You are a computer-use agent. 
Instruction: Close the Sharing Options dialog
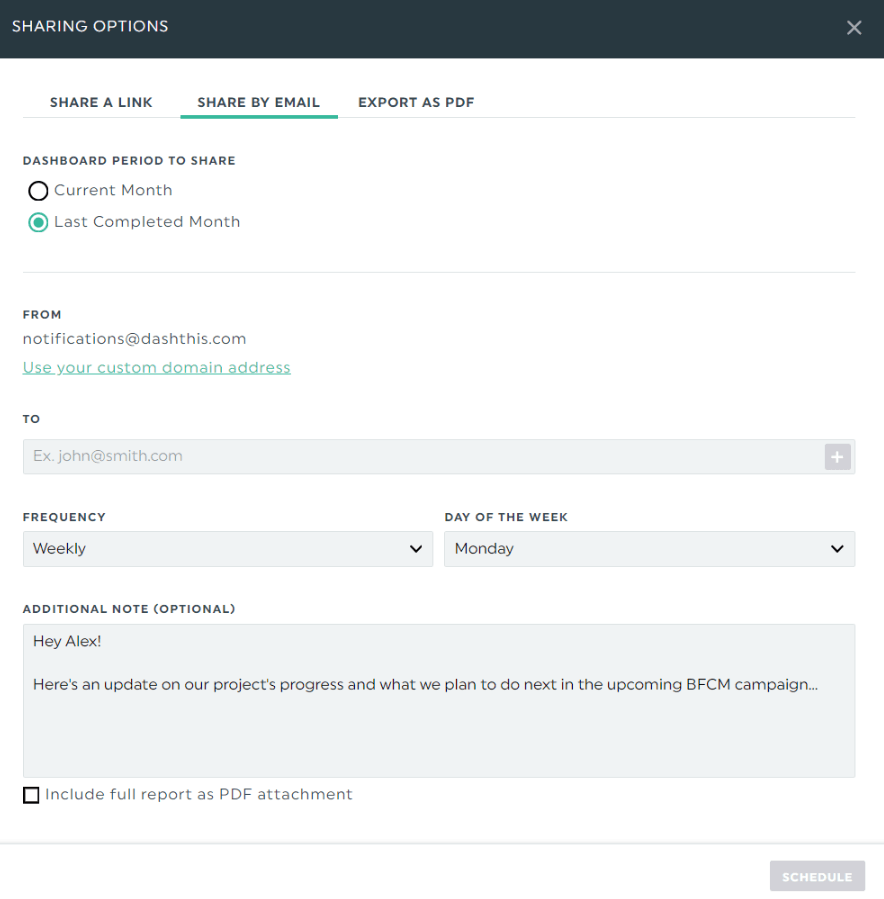pos(854,28)
